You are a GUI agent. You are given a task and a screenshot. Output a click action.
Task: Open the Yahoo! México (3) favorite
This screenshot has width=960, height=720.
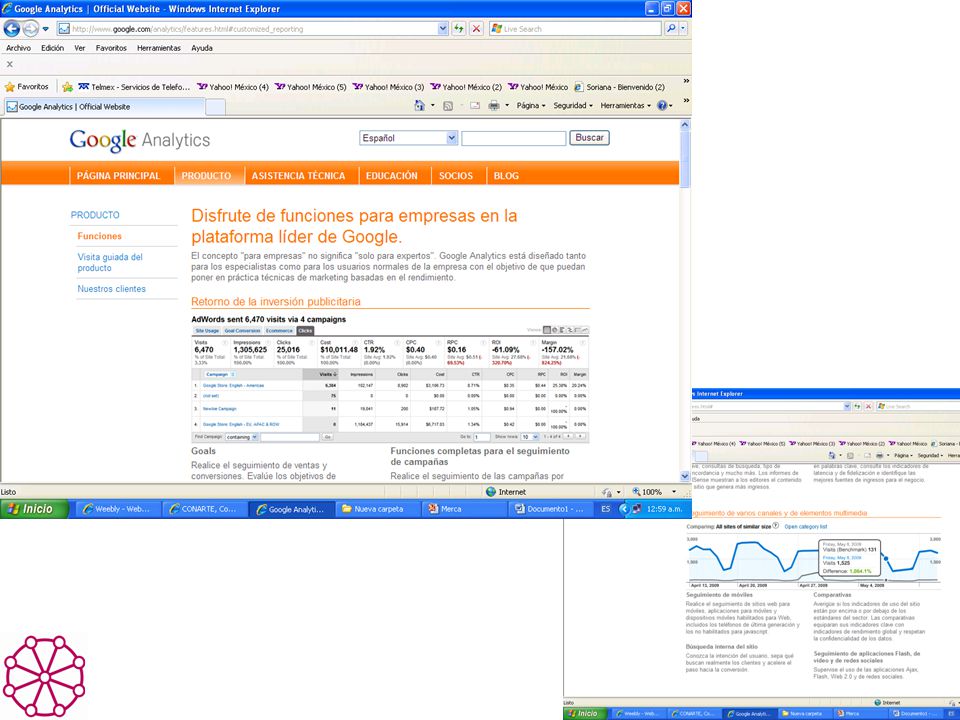point(388,87)
